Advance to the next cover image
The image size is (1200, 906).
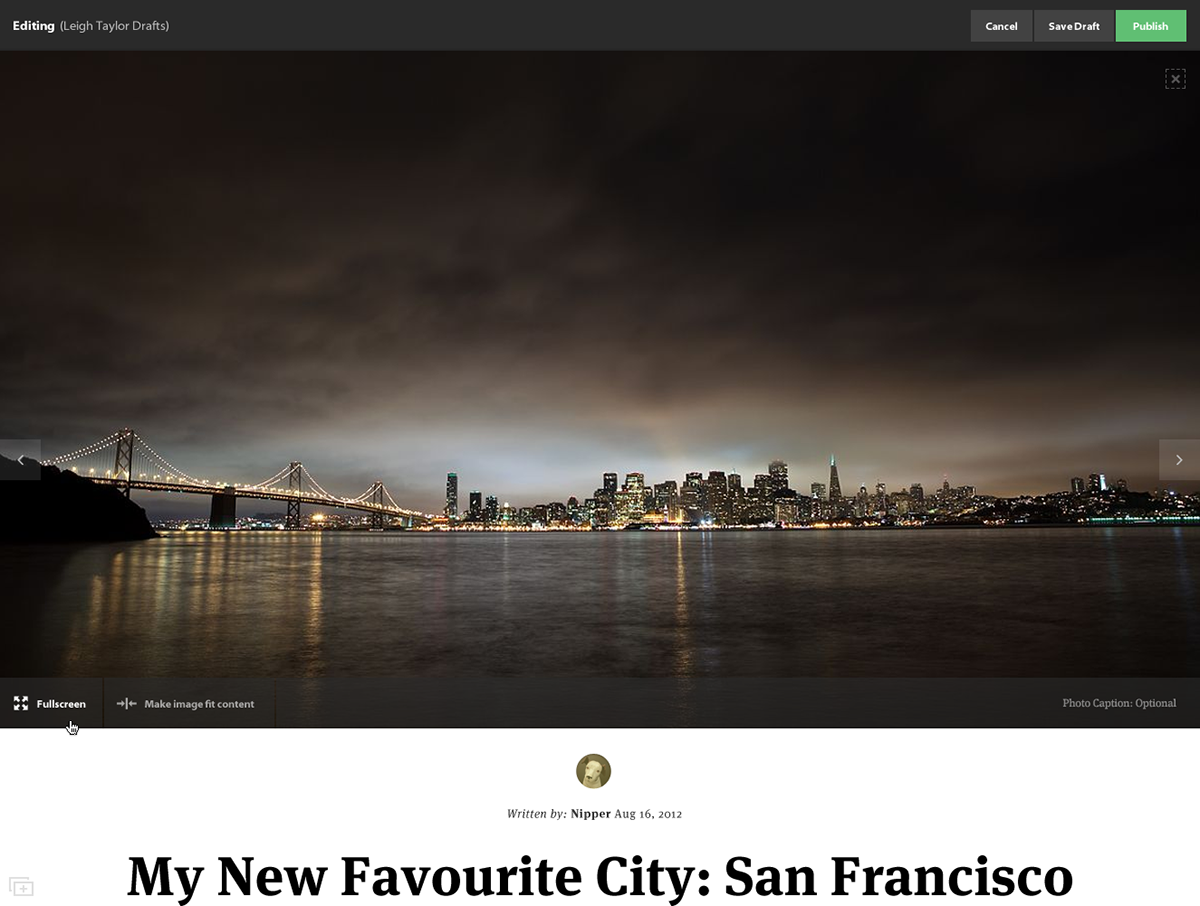1179,460
